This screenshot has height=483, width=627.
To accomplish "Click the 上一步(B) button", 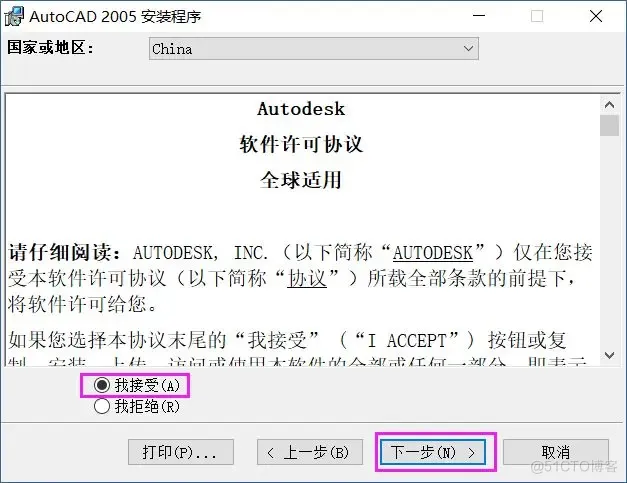I will coord(310,452).
